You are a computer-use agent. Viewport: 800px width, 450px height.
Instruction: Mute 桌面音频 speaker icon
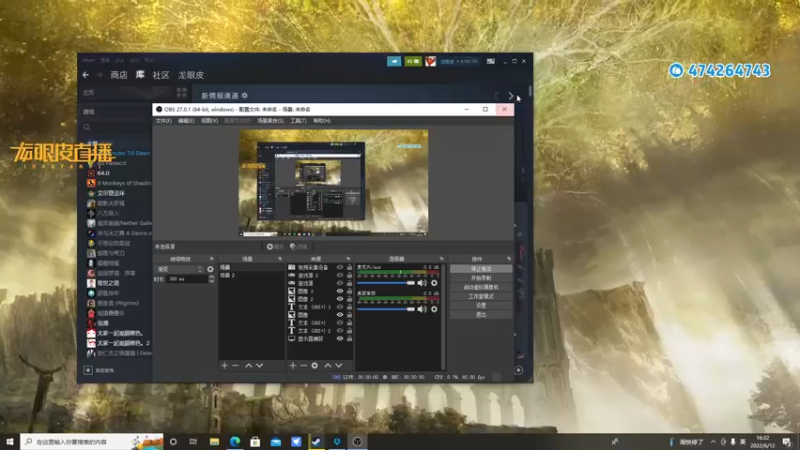(x=422, y=309)
